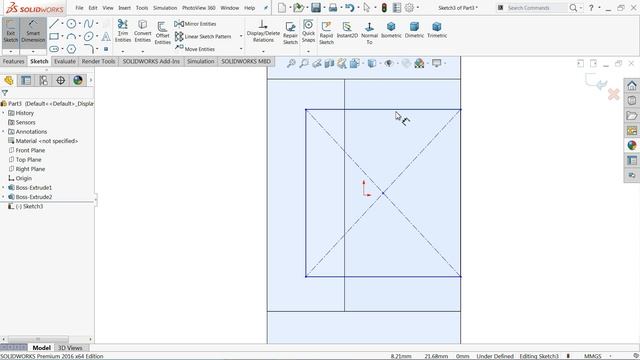Click Convert Entities tool

[x=142, y=31]
